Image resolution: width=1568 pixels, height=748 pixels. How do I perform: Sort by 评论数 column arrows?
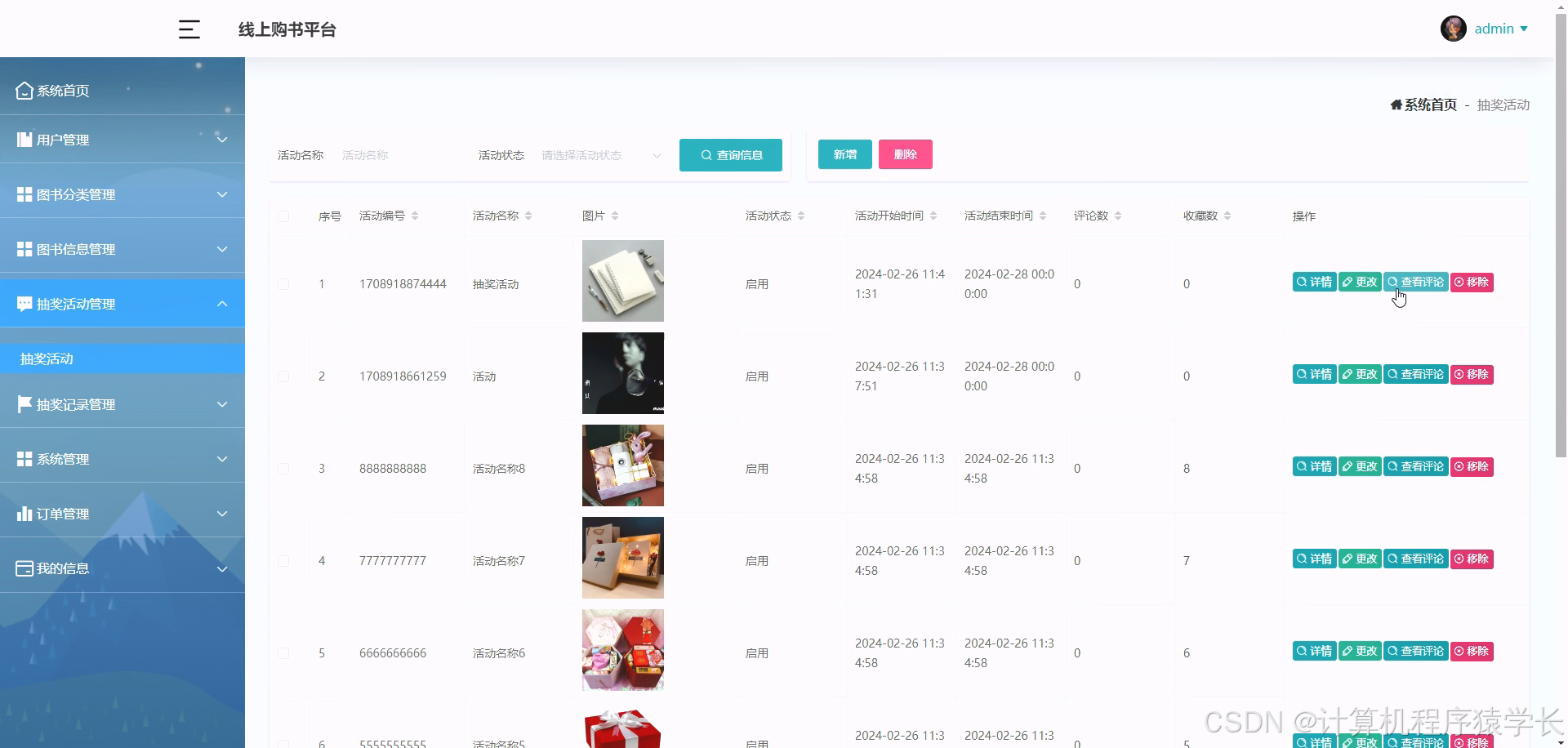[x=1118, y=216]
